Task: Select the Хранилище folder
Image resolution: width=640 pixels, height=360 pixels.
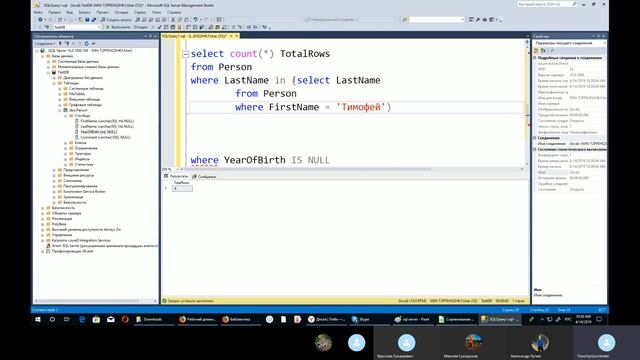Action: 73,197
